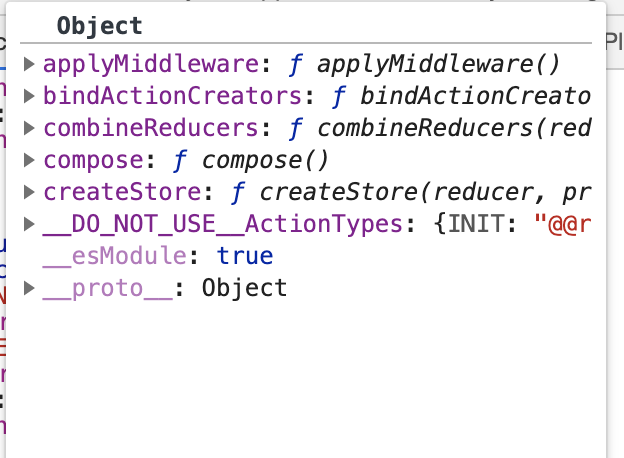Expand the compose function arrow

[29, 160]
